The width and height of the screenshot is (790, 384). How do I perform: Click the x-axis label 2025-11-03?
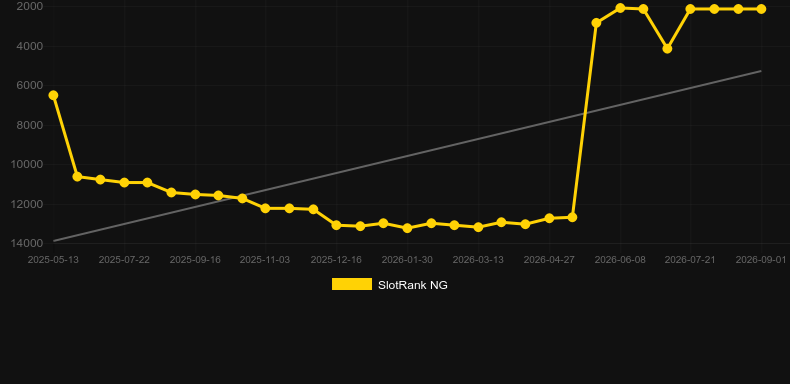pos(265,260)
